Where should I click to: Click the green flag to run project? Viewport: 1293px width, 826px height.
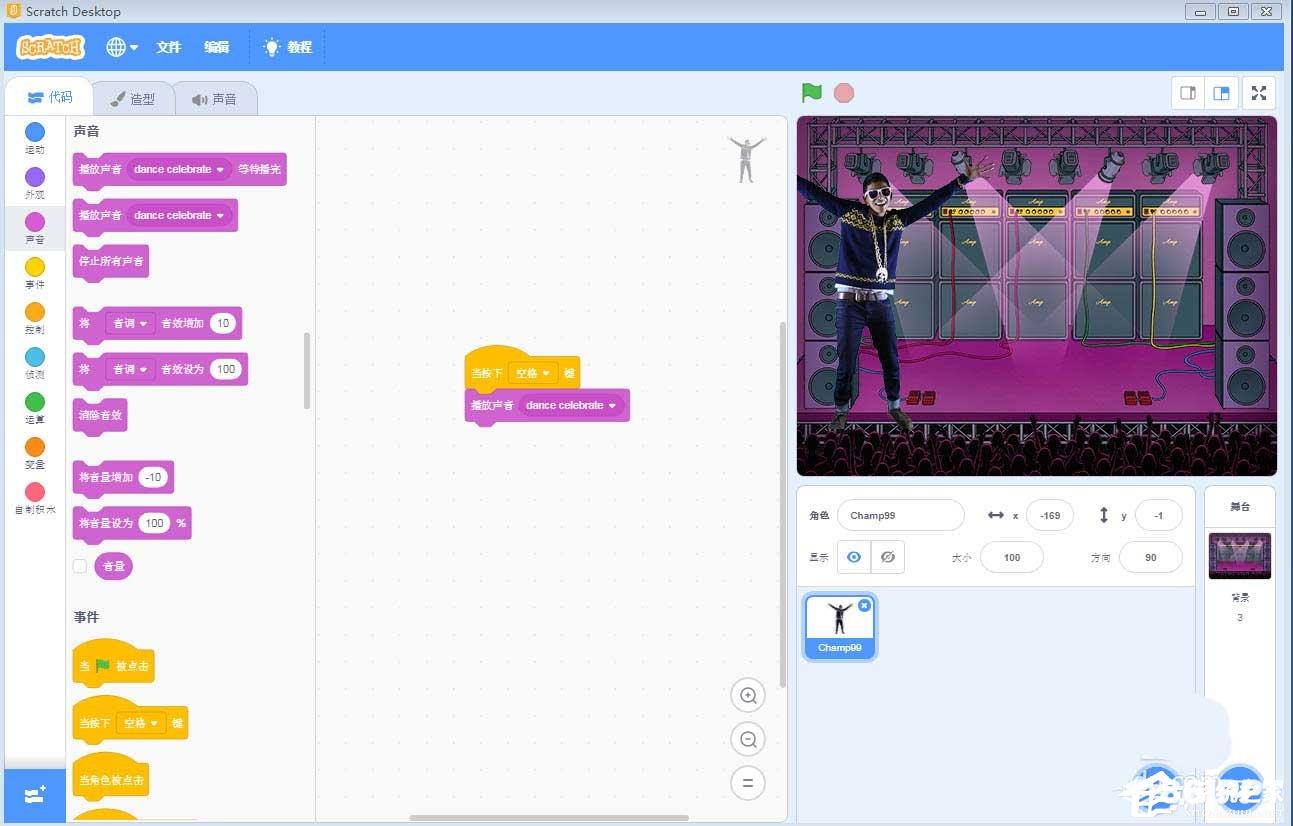click(812, 93)
